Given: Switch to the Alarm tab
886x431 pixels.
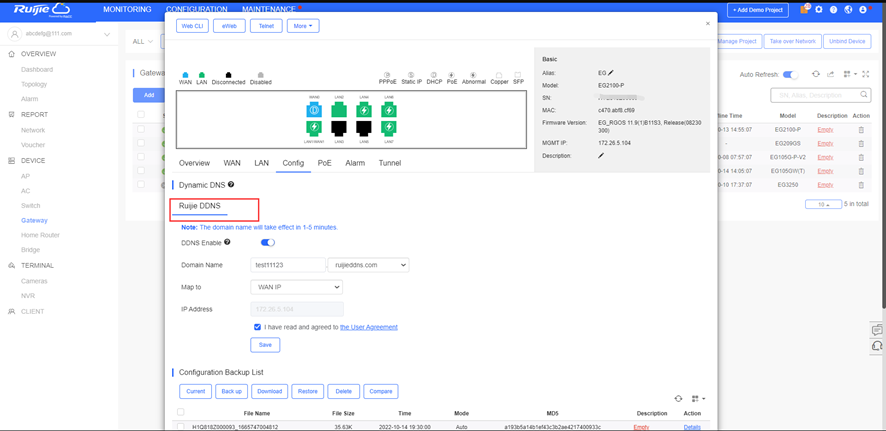Looking at the screenshot, I should [355, 163].
